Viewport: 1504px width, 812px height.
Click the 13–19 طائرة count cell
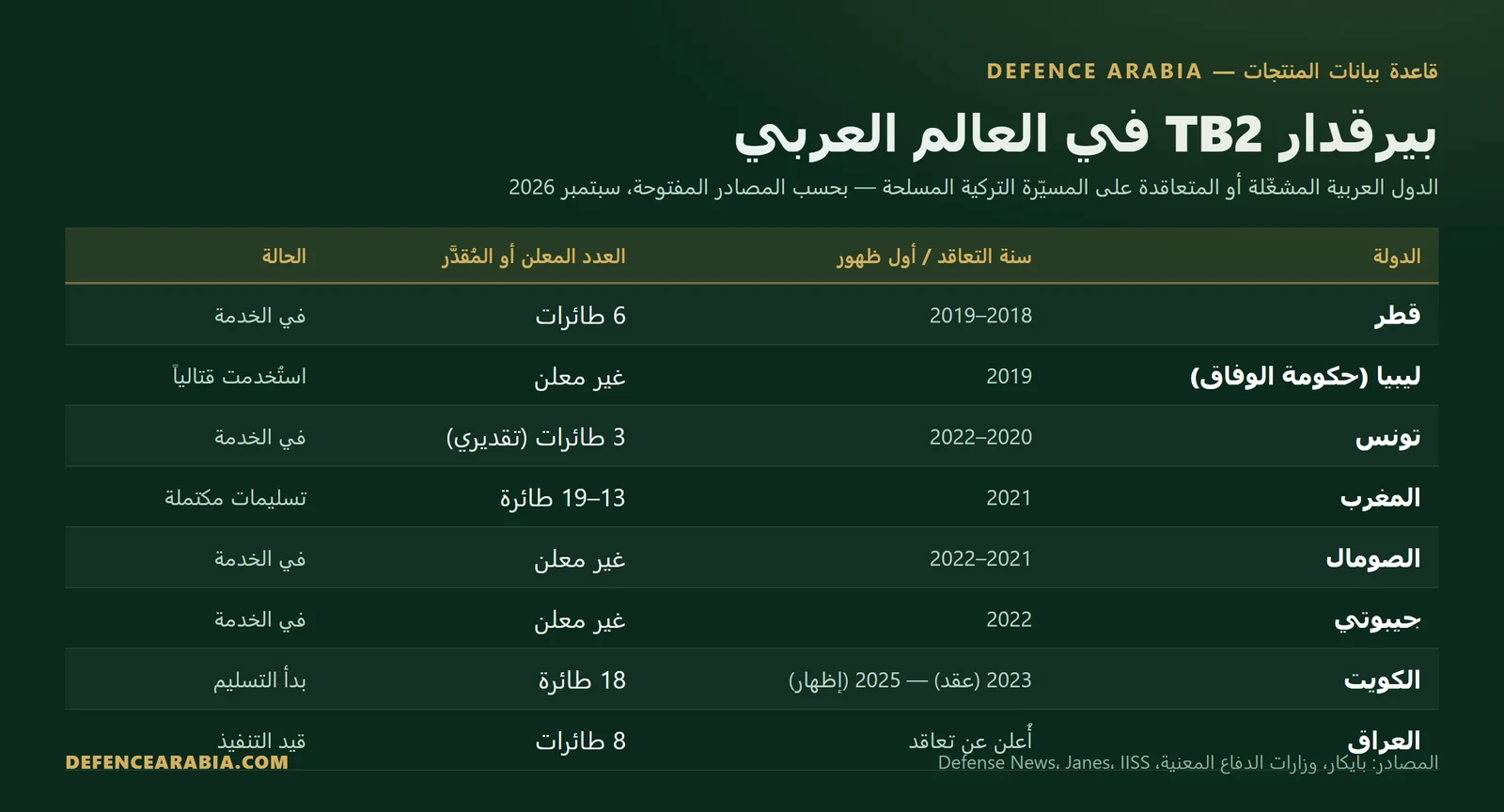point(562,498)
